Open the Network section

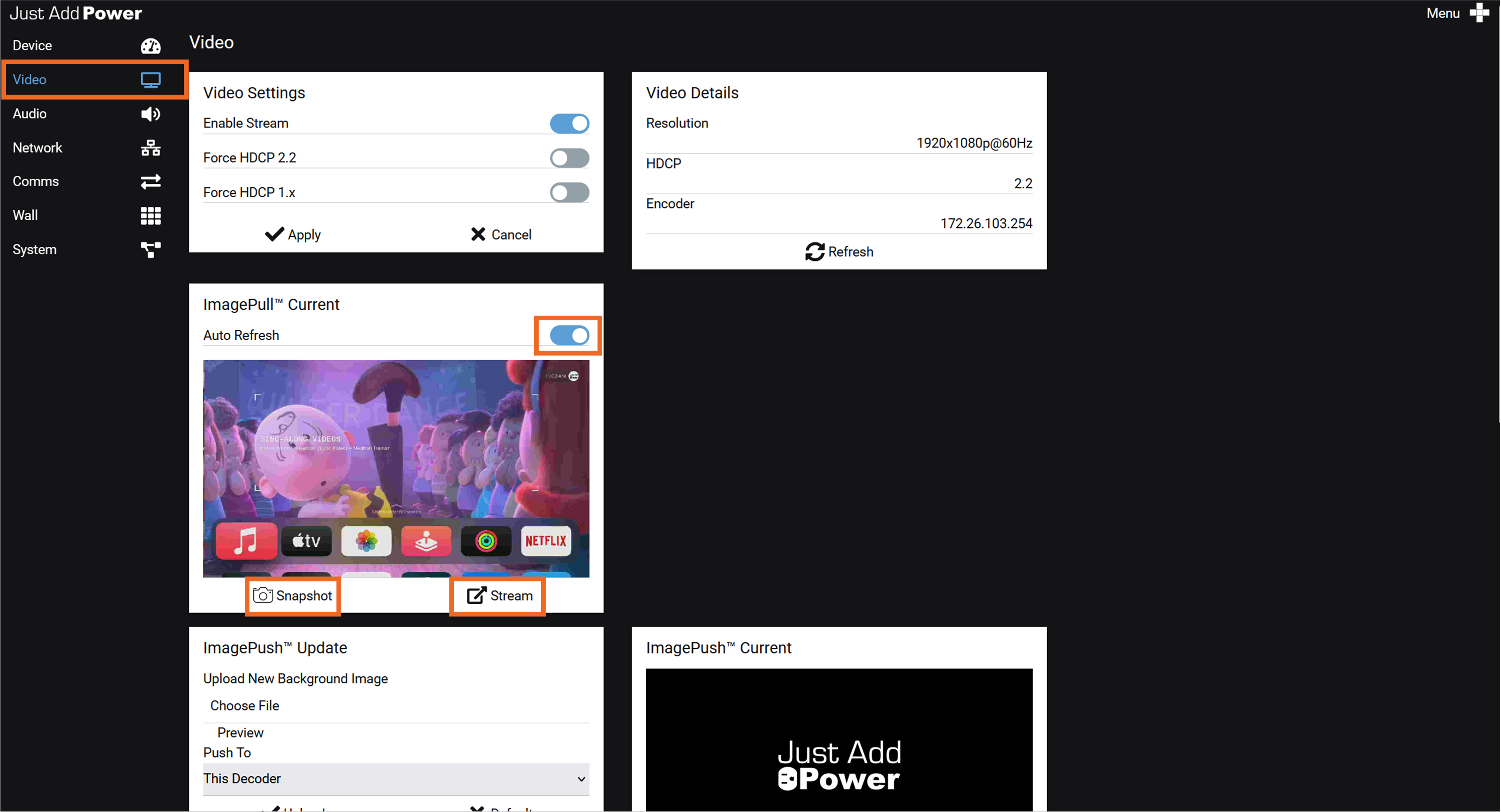37,147
